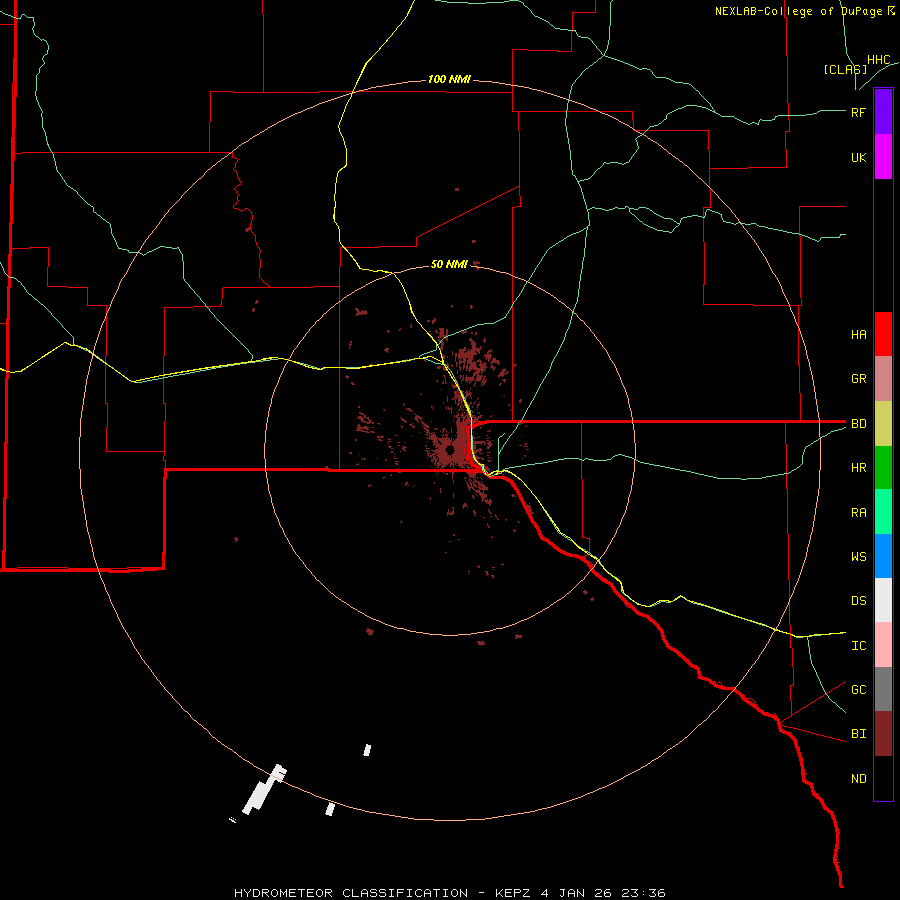Click the UK magenta legend swatch

point(883,157)
